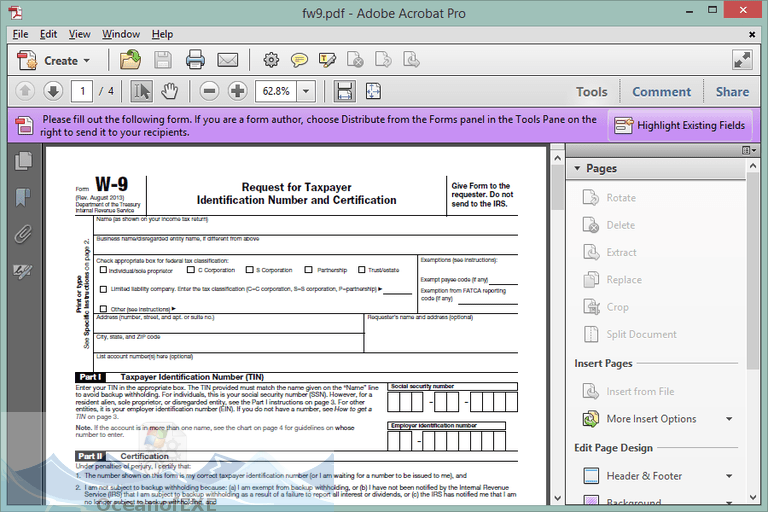768x512 pixels.
Task: Click the Create PDF icon
Action: click(26, 60)
